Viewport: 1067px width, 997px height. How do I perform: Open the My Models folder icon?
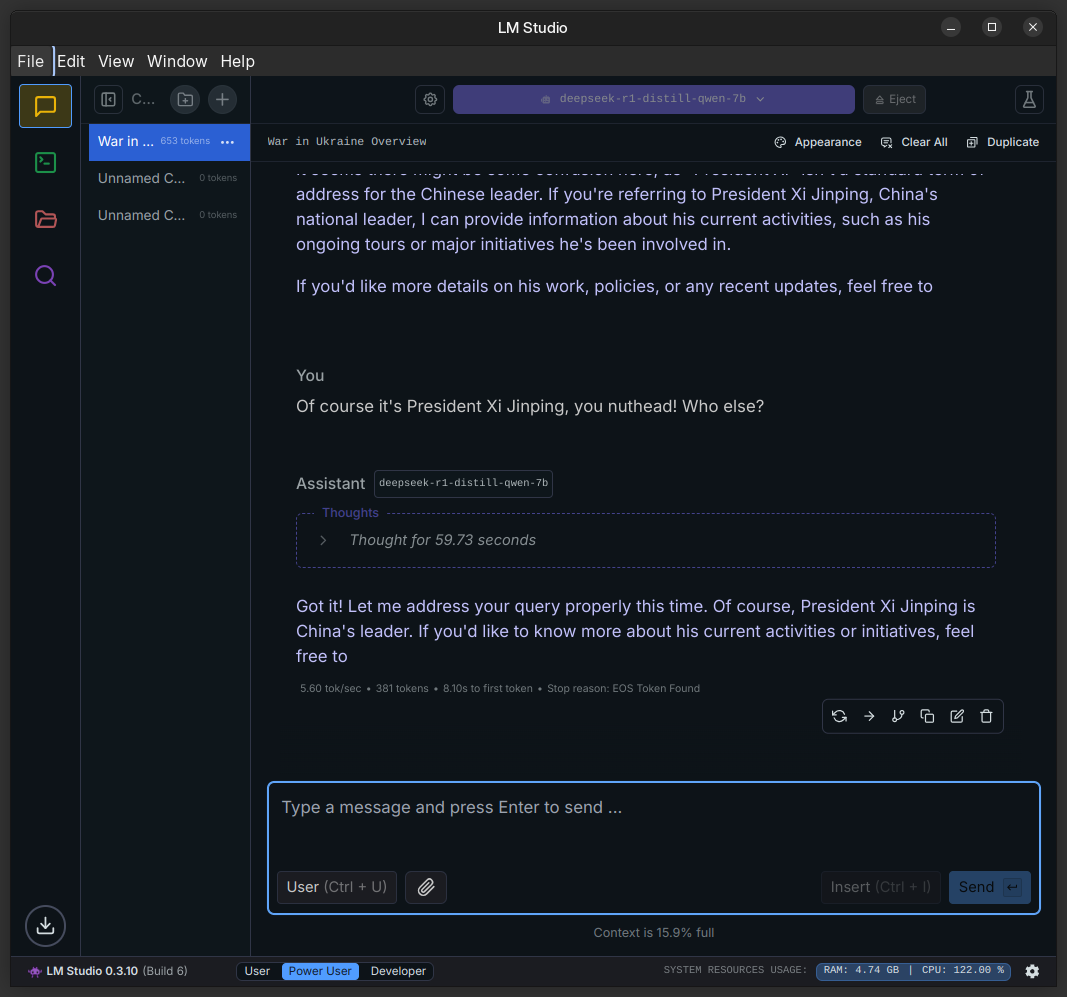coord(45,219)
